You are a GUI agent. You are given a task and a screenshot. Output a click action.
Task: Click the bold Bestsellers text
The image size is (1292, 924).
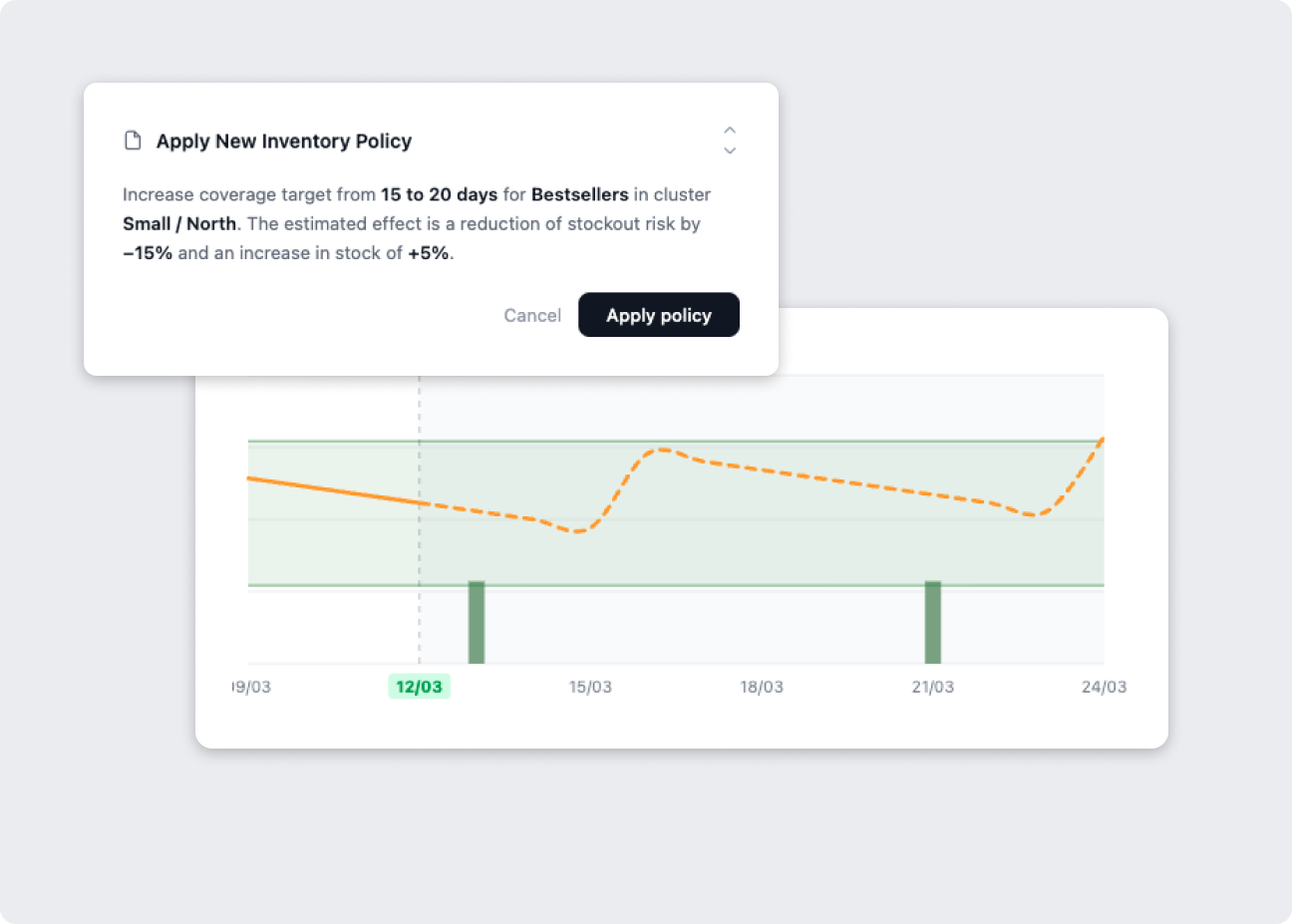click(580, 194)
